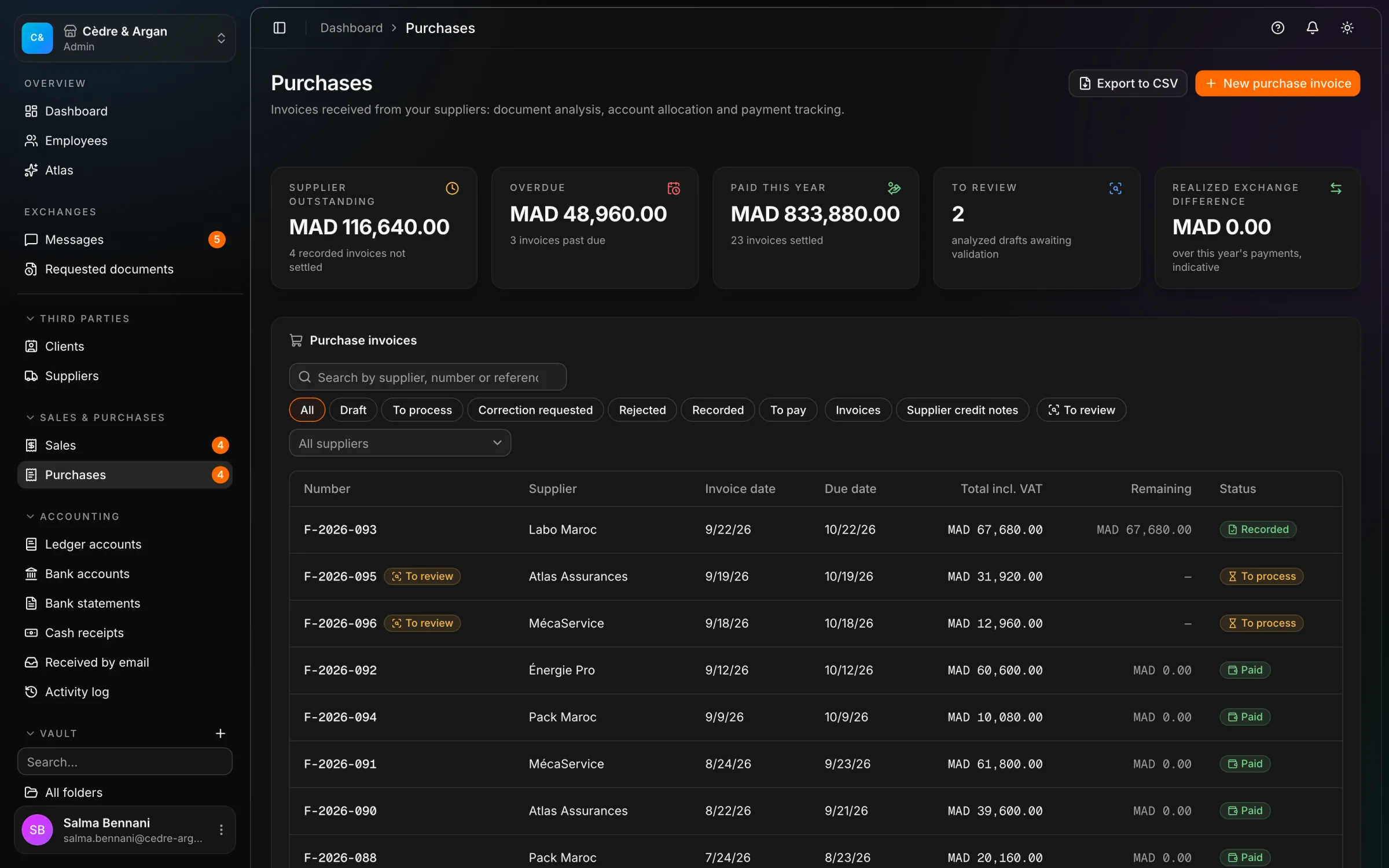Collapse the Vault section
The height and width of the screenshot is (868, 1389).
[52, 733]
